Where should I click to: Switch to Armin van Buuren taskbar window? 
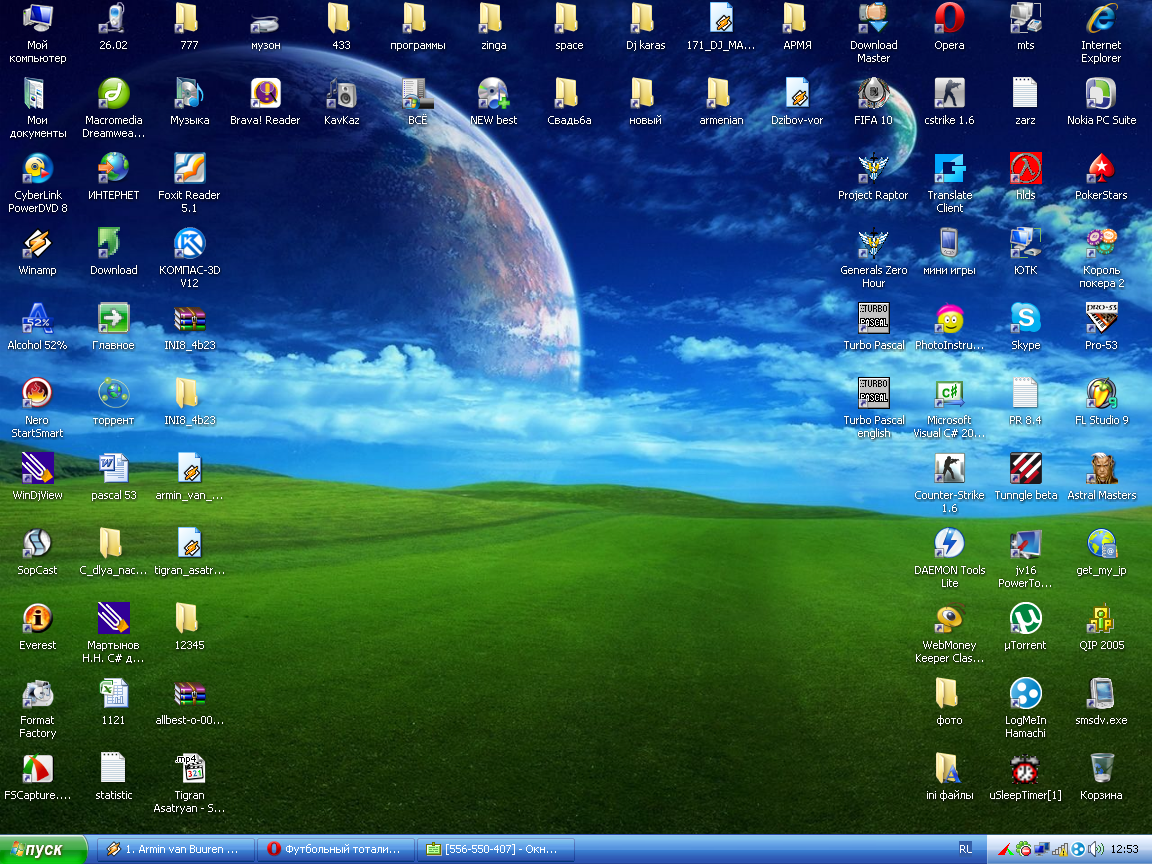click(x=175, y=849)
